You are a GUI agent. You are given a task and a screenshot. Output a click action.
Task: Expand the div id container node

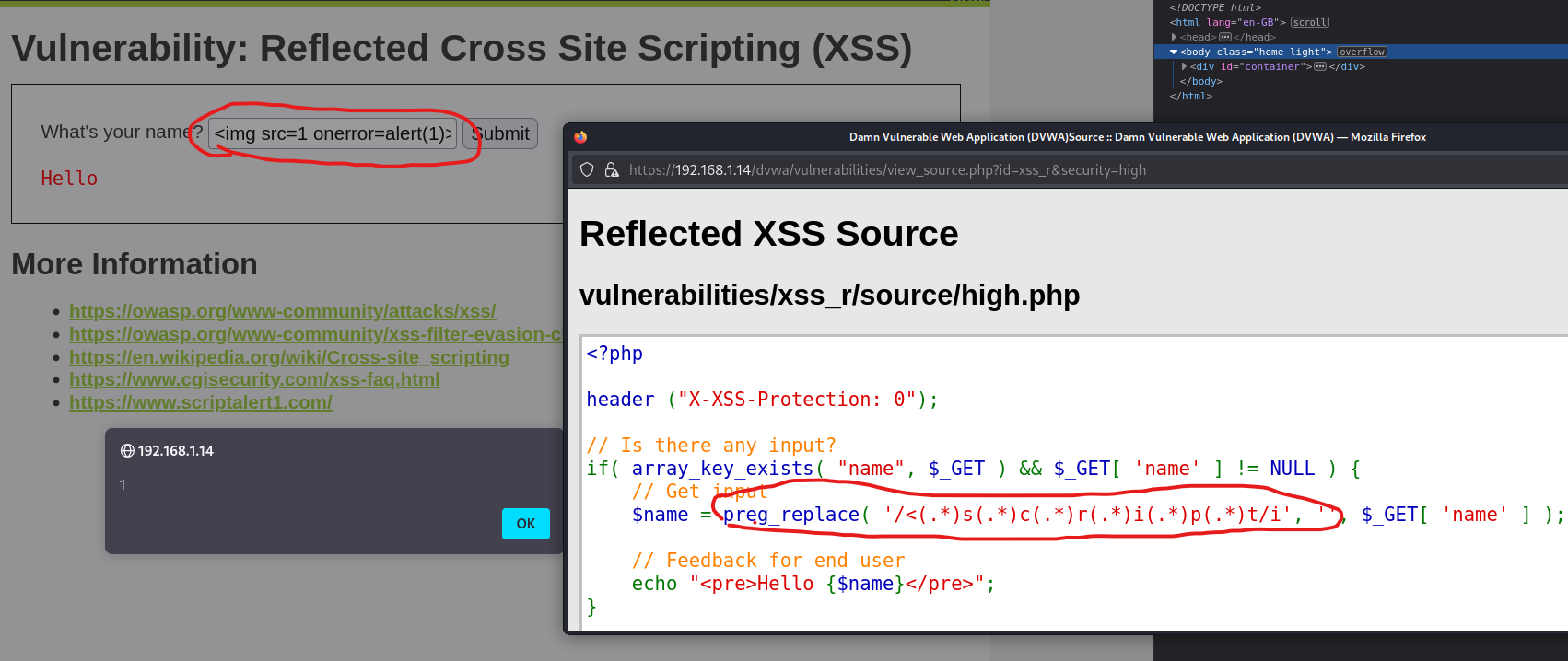(x=1184, y=66)
